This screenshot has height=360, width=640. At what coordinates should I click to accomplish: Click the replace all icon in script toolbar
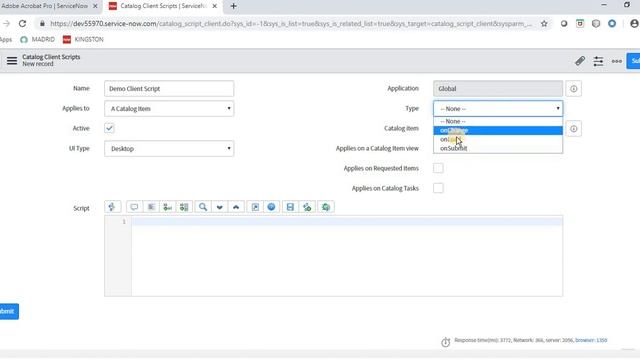point(184,207)
